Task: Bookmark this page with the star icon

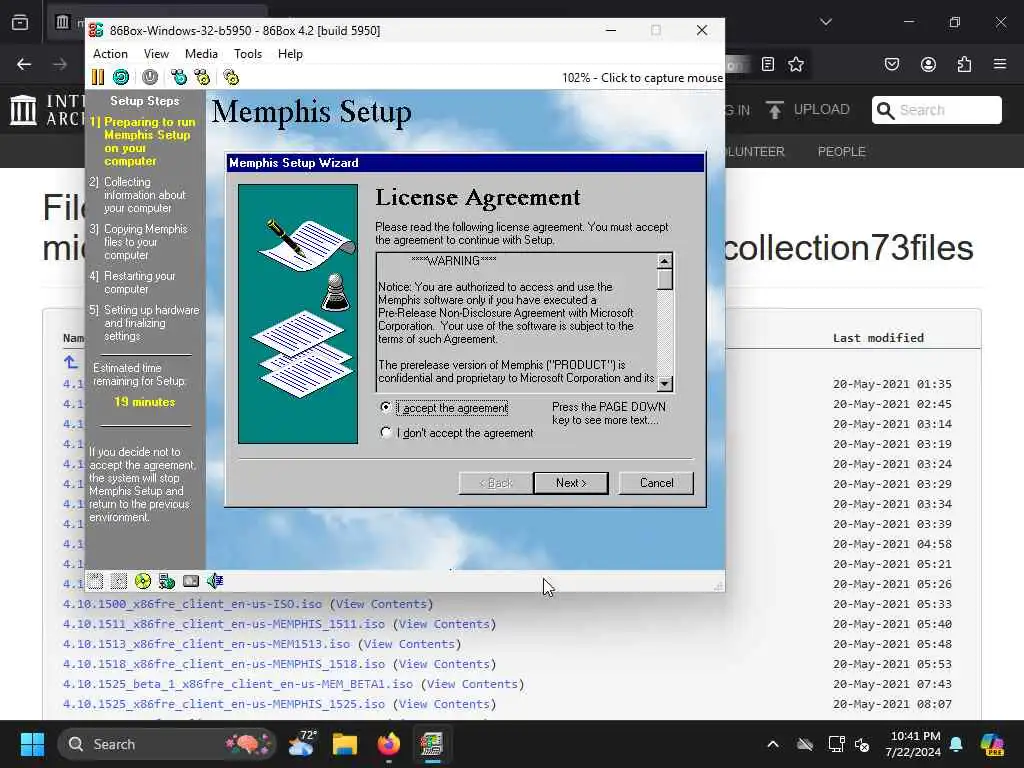Action: click(x=796, y=64)
